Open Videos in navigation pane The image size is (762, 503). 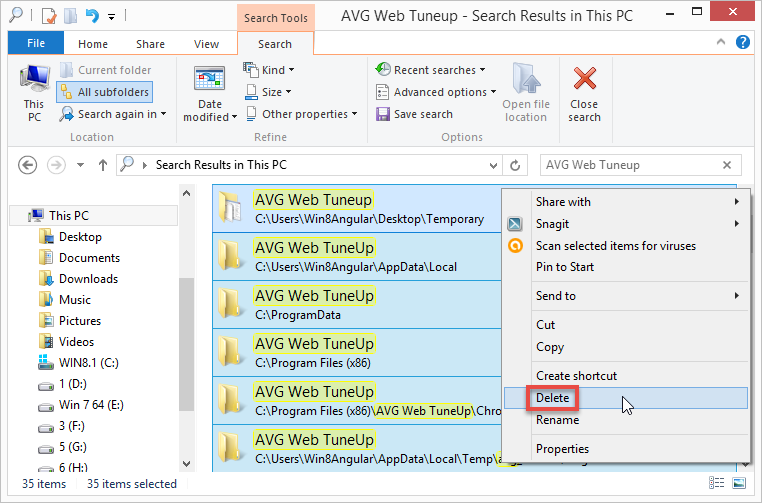pos(67,342)
